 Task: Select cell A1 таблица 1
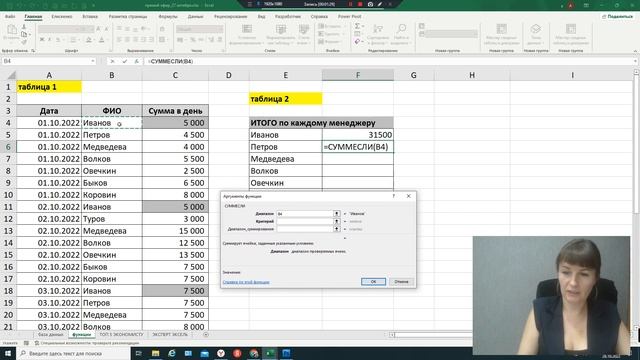[49, 87]
